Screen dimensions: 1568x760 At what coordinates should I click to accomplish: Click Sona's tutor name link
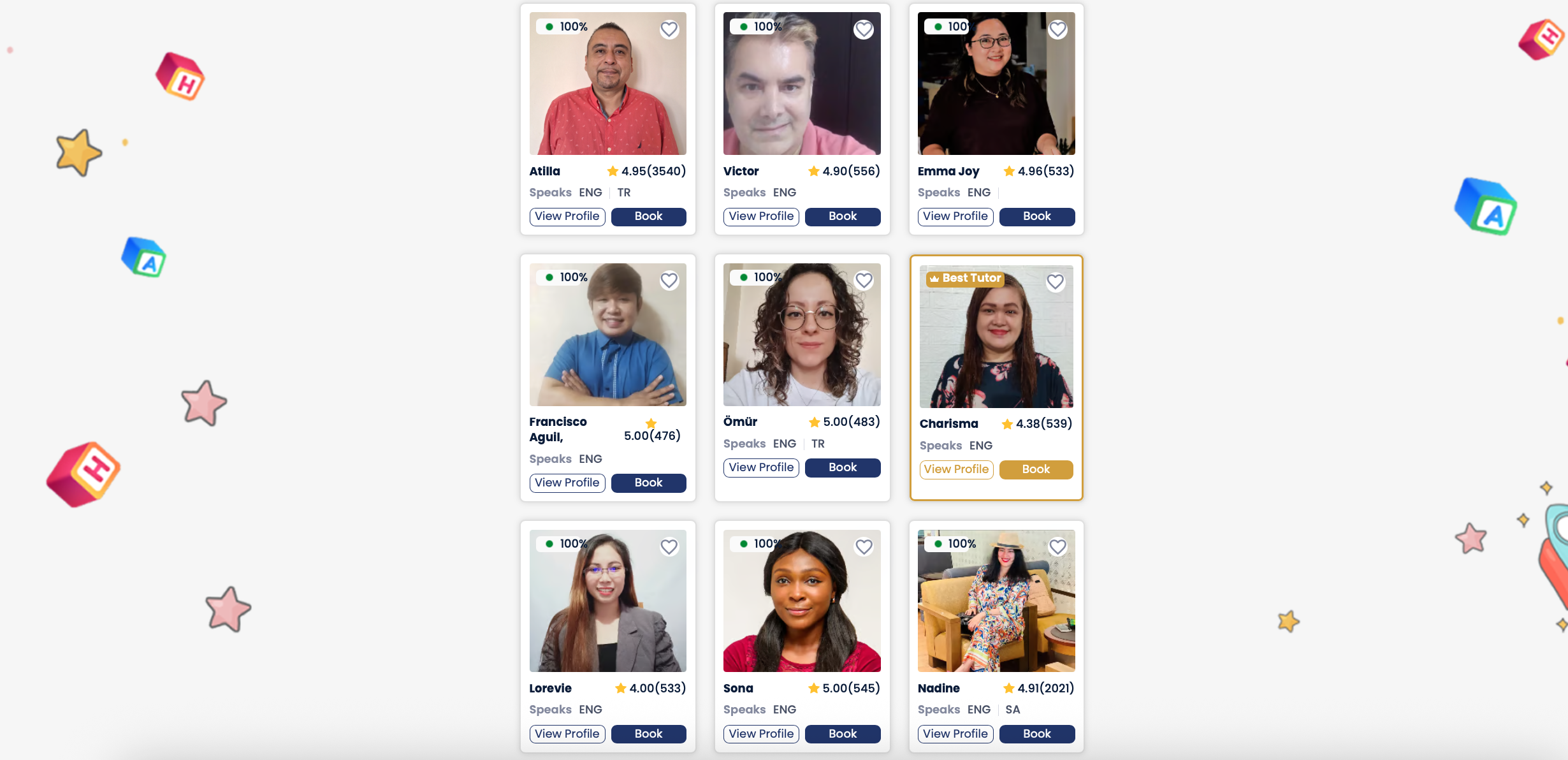click(738, 689)
